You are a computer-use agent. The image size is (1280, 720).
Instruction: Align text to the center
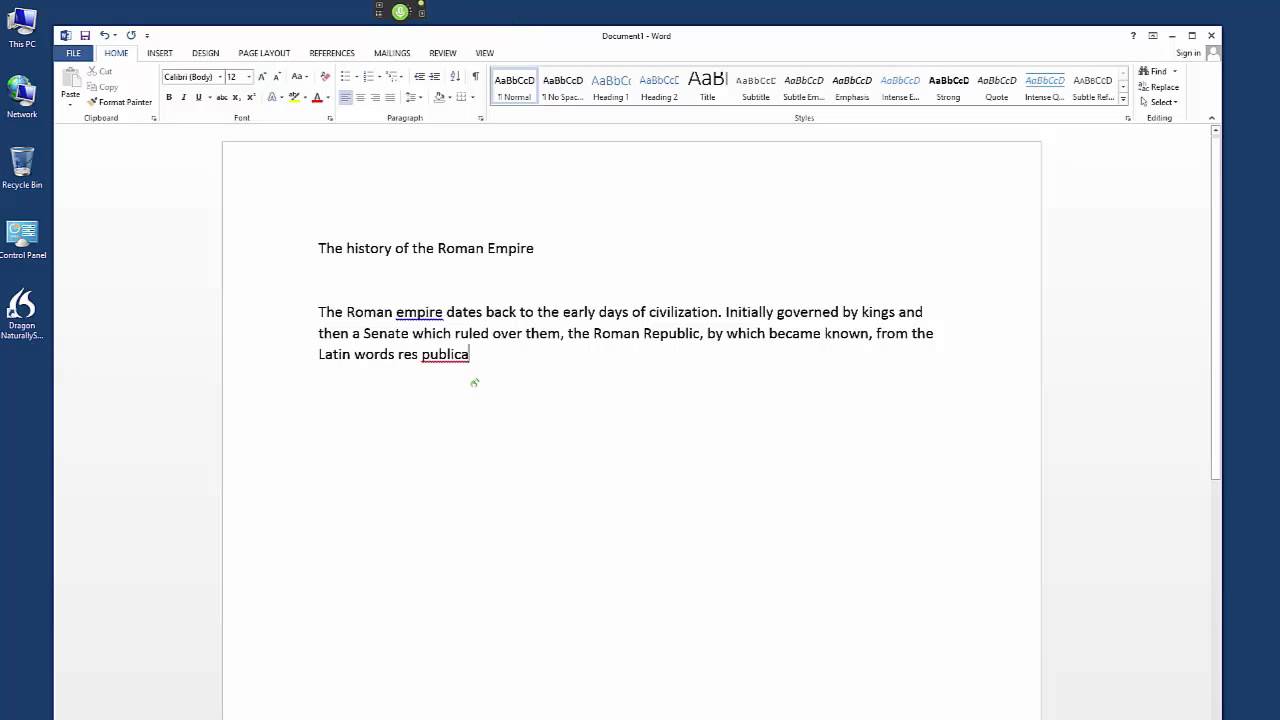coord(360,97)
